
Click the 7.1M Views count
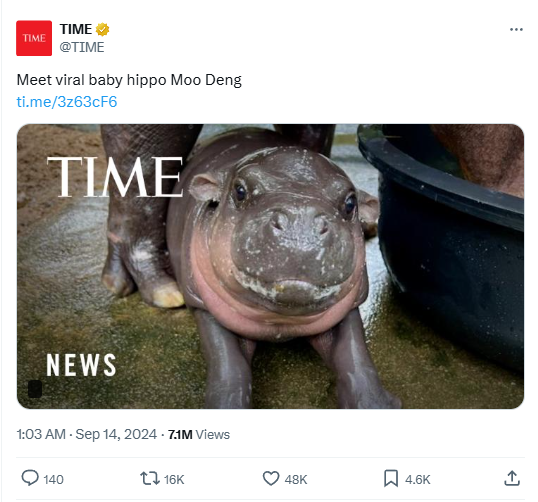pyautogui.click(x=199, y=435)
